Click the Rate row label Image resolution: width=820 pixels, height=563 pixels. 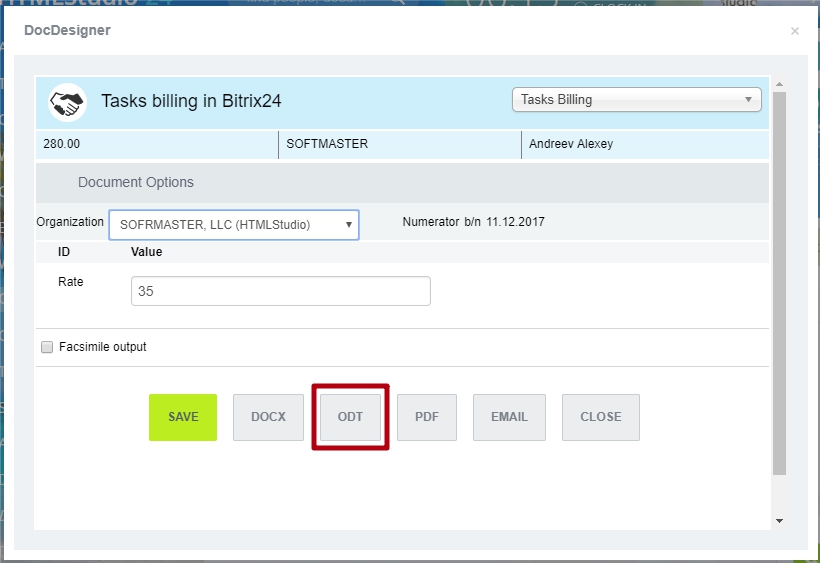[71, 282]
